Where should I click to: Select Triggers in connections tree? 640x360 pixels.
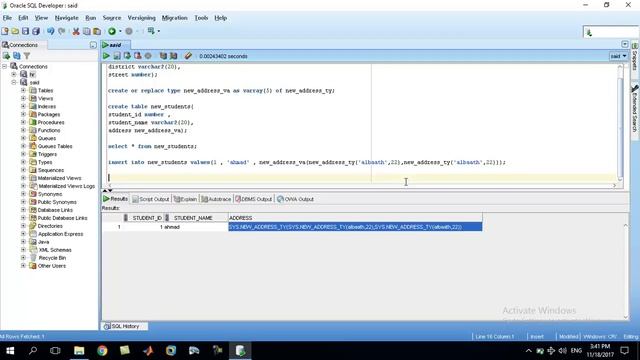[x=47, y=154]
